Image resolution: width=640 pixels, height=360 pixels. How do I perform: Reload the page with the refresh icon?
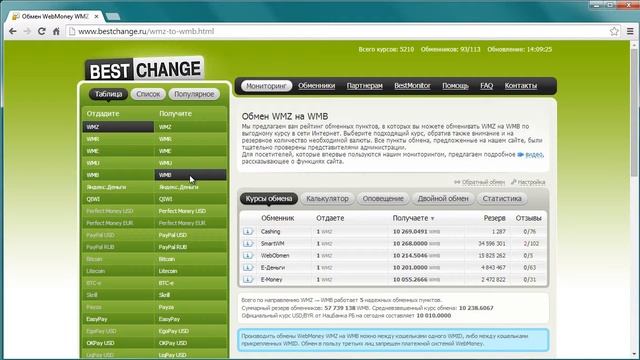(x=41, y=31)
